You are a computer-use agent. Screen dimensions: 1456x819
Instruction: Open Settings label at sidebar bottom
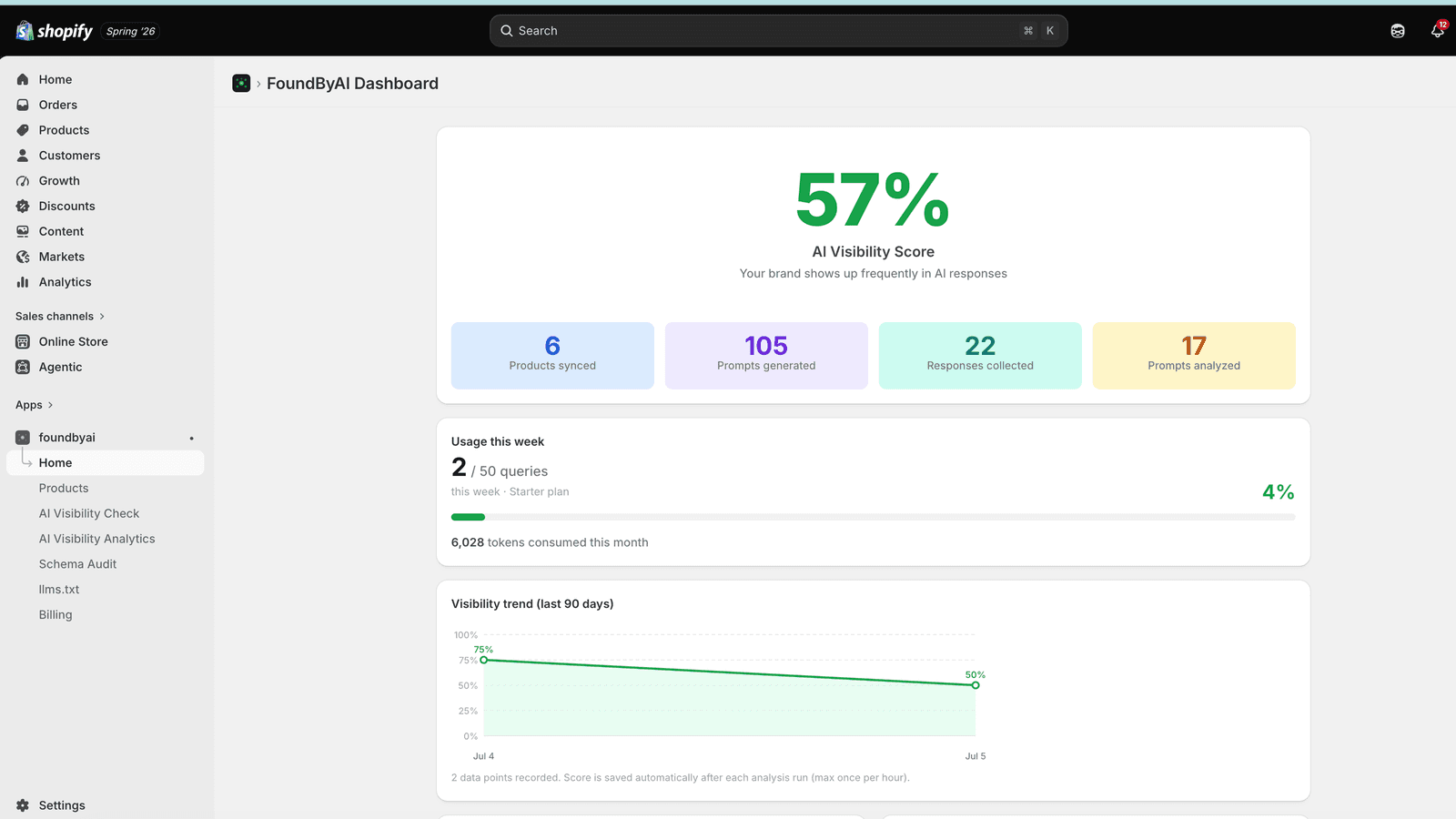(62, 805)
